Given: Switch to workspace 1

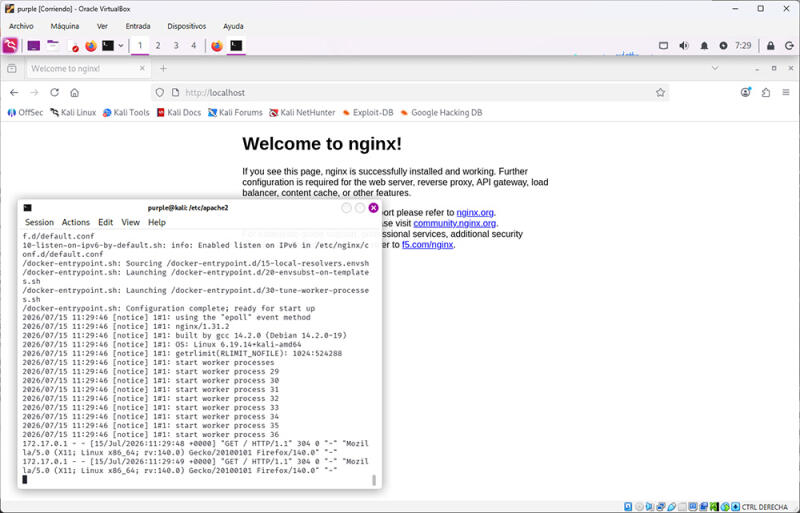Looking at the screenshot, I should click(x=140, y=45).
